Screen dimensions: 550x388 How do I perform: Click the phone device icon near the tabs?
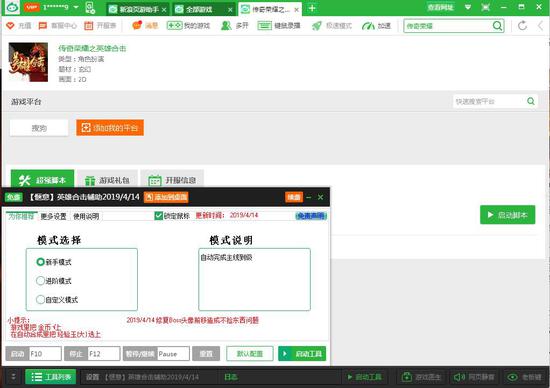[90, 8]
